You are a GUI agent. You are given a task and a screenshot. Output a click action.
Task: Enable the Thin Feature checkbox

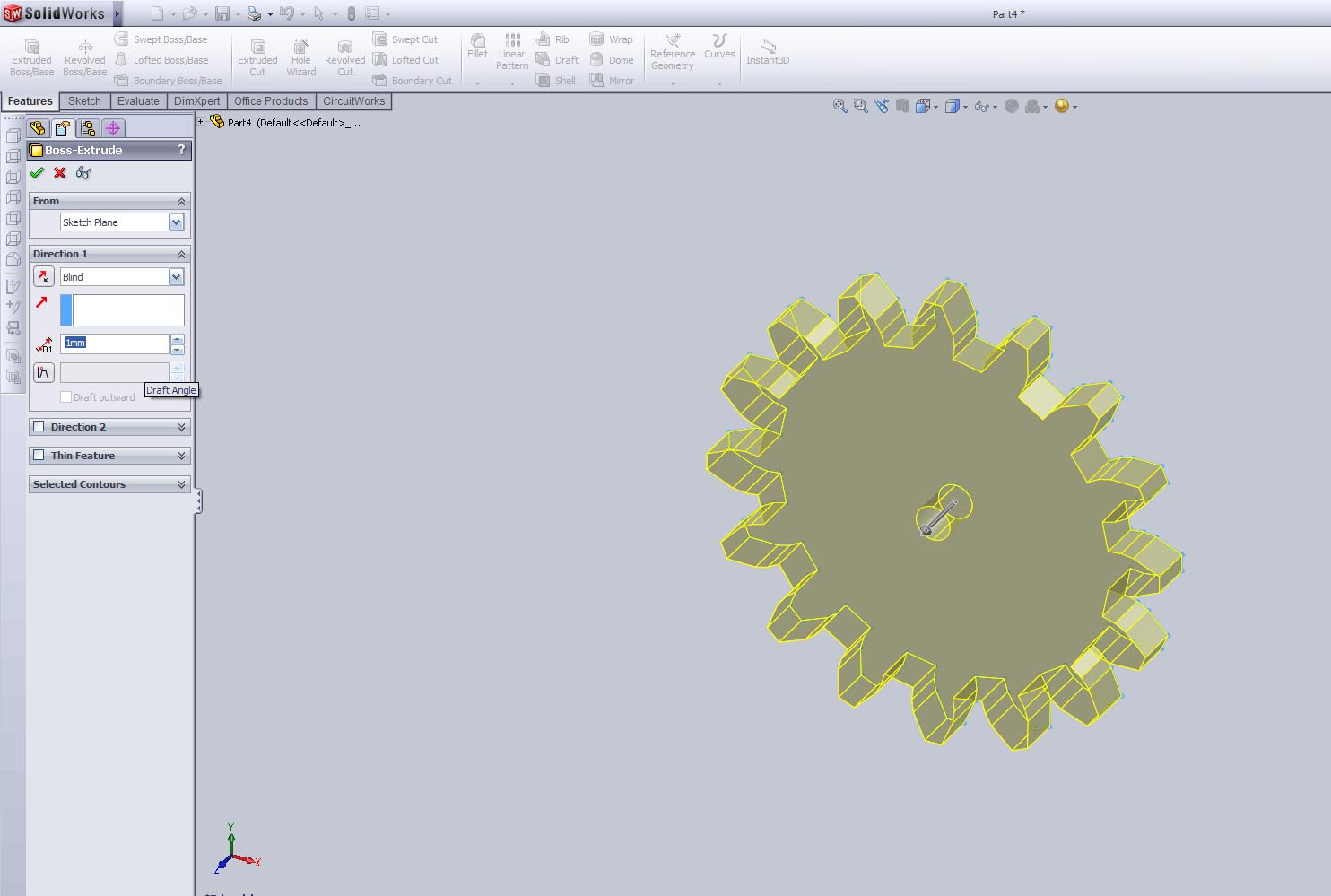click(x=39, y=456)
